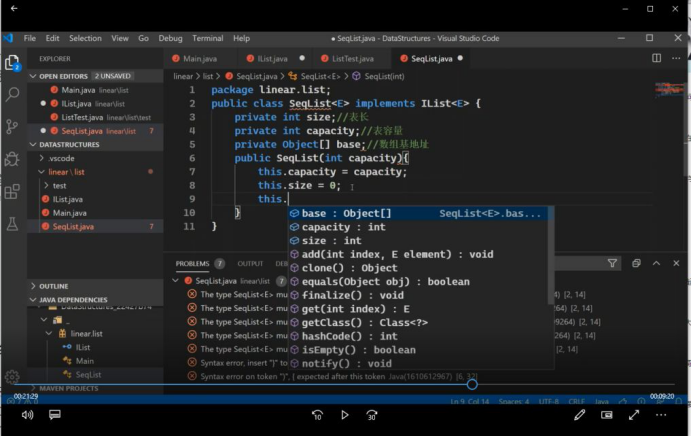Open the Extensions view

(13, 190)
